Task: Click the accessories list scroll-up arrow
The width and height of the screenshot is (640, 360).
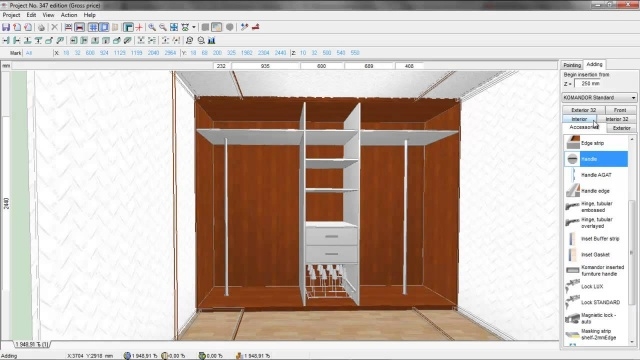Action: click(x=632, y=140)
